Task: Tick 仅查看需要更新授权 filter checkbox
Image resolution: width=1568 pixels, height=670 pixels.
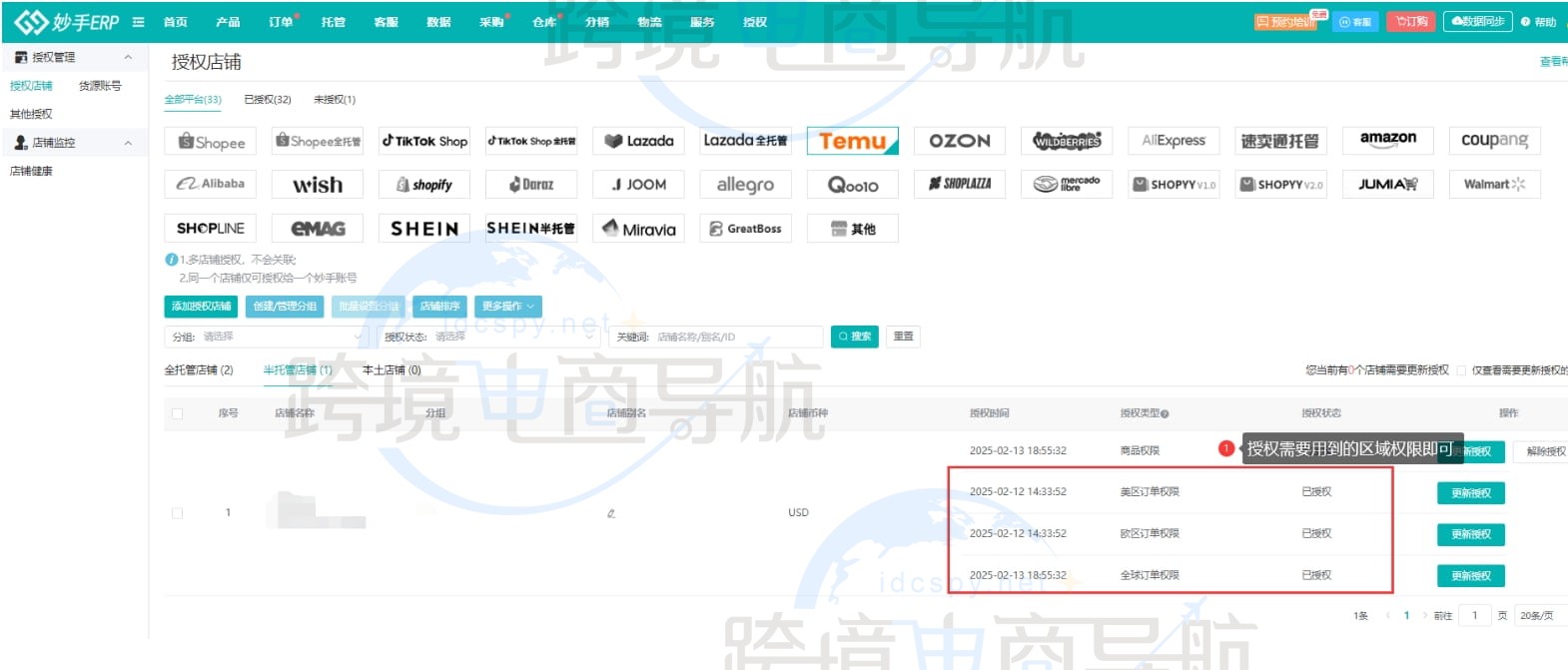Action: (1461, 370)
